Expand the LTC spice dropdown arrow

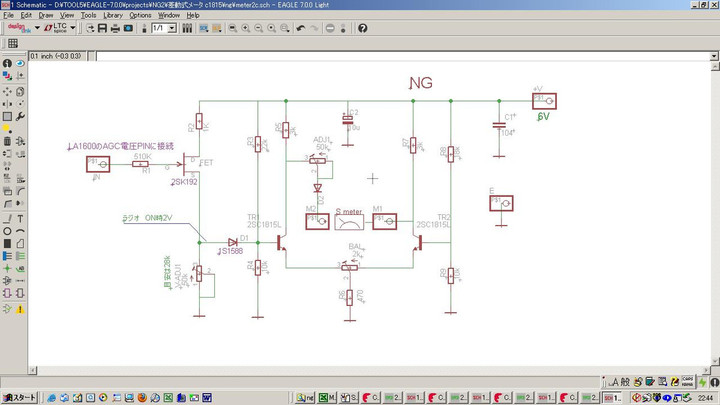coord(75,28)
